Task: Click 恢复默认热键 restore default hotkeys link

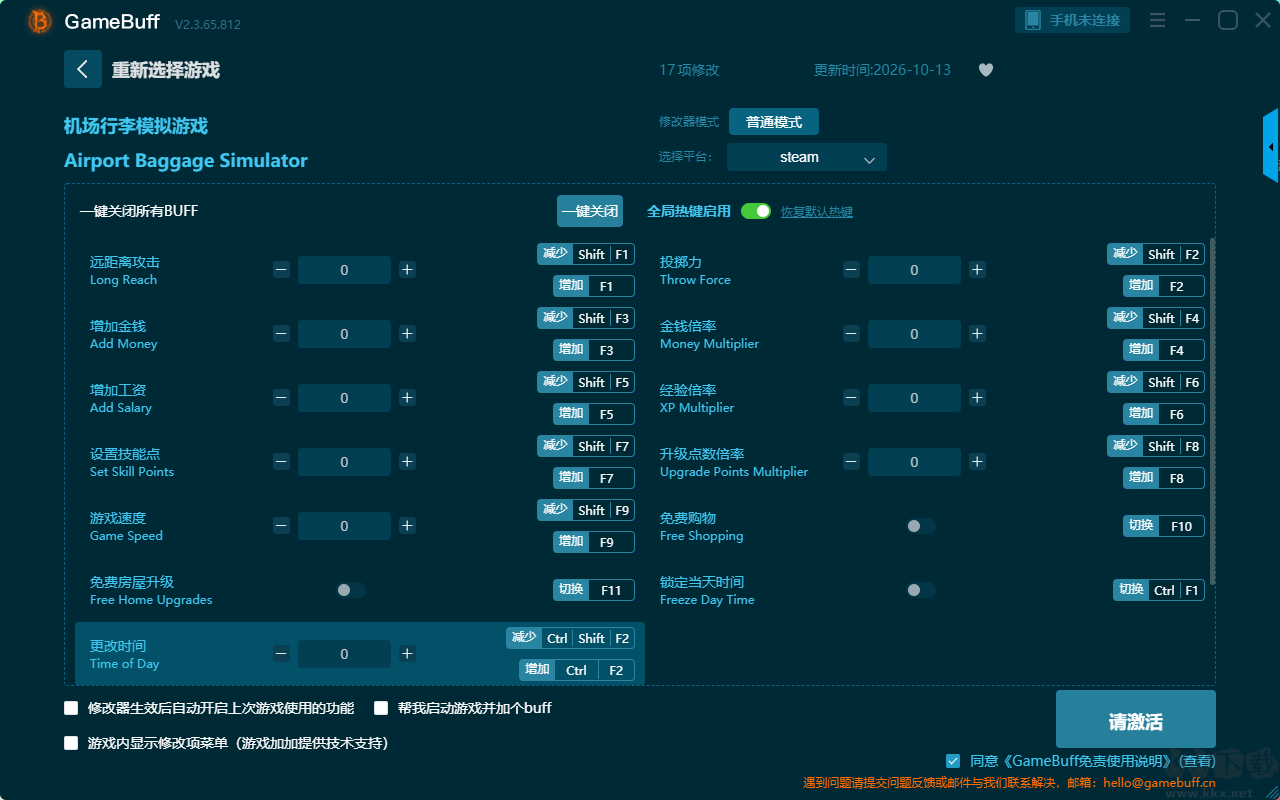Action: click(x=817, y=212)
